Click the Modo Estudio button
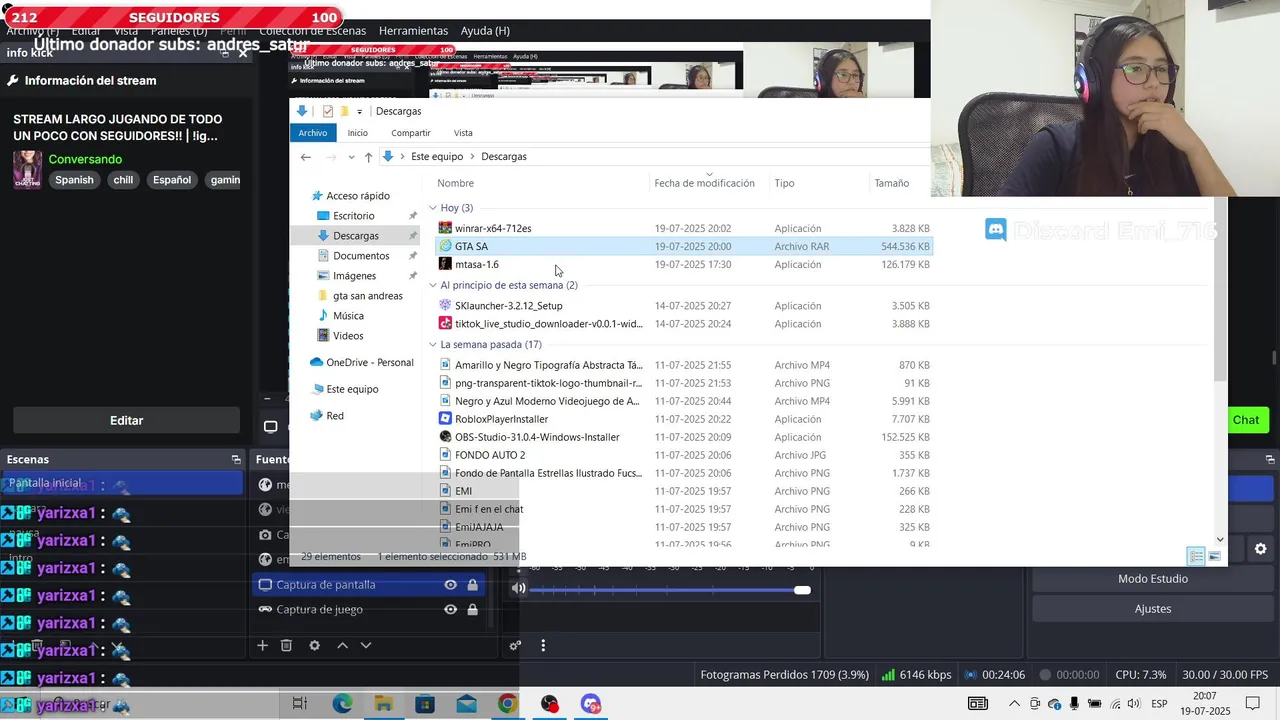 coord(1153,579)
